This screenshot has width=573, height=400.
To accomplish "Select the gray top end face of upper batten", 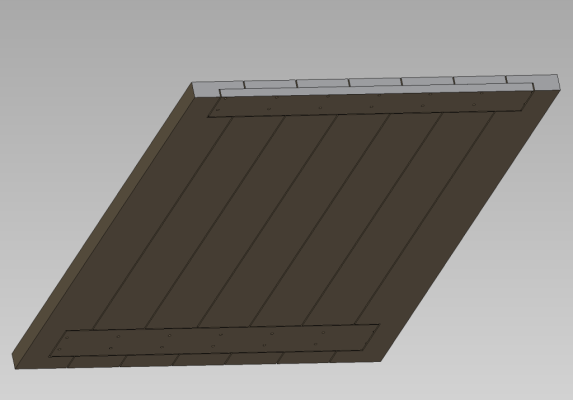I will (376, 89).
